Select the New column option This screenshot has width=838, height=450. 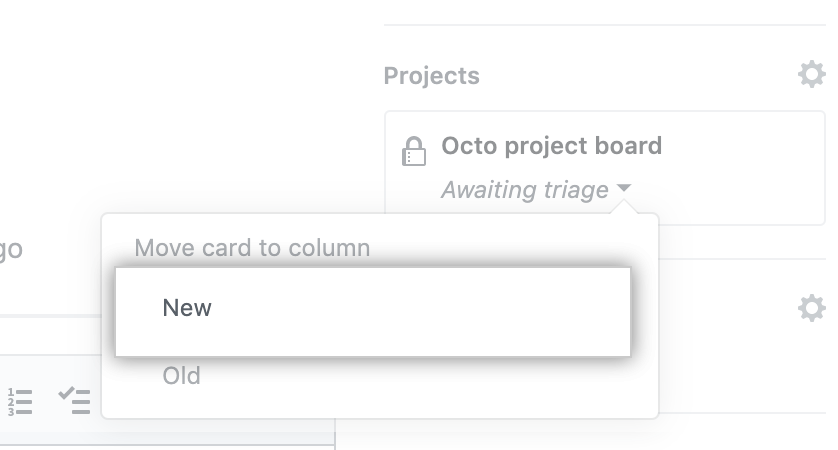pos(187,308)
